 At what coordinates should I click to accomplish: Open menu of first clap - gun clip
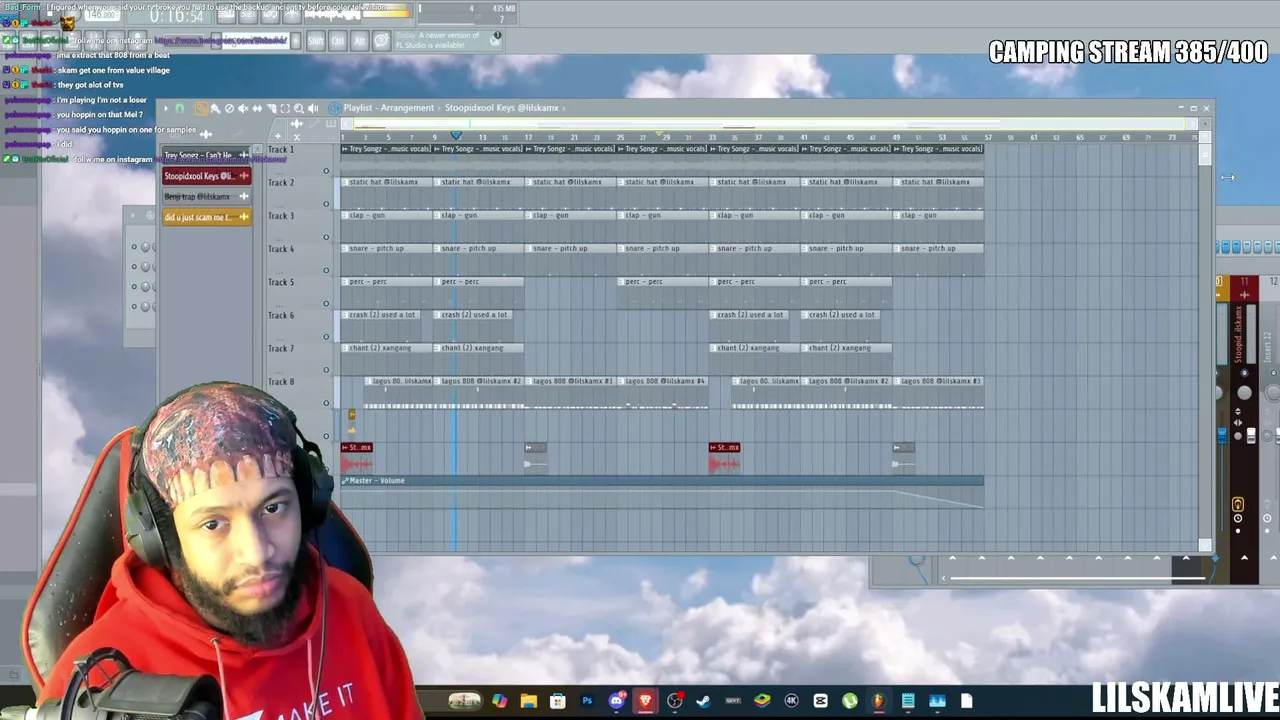click(345, 215)
